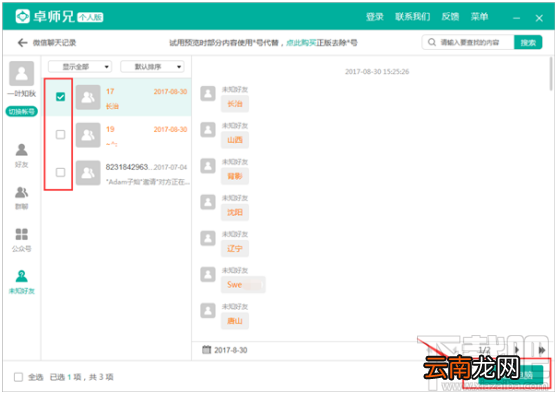Jump to the last message page
Screen dimensions: 557x396
tap(542, 350)
